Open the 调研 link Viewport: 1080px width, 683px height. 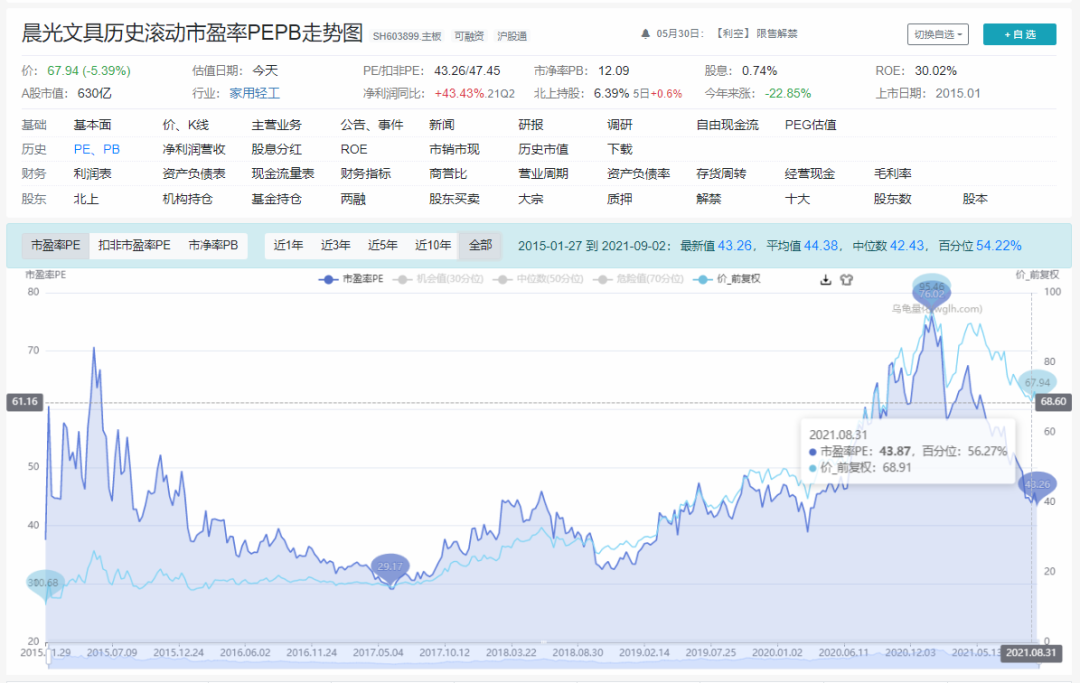(x=619, y=125)
